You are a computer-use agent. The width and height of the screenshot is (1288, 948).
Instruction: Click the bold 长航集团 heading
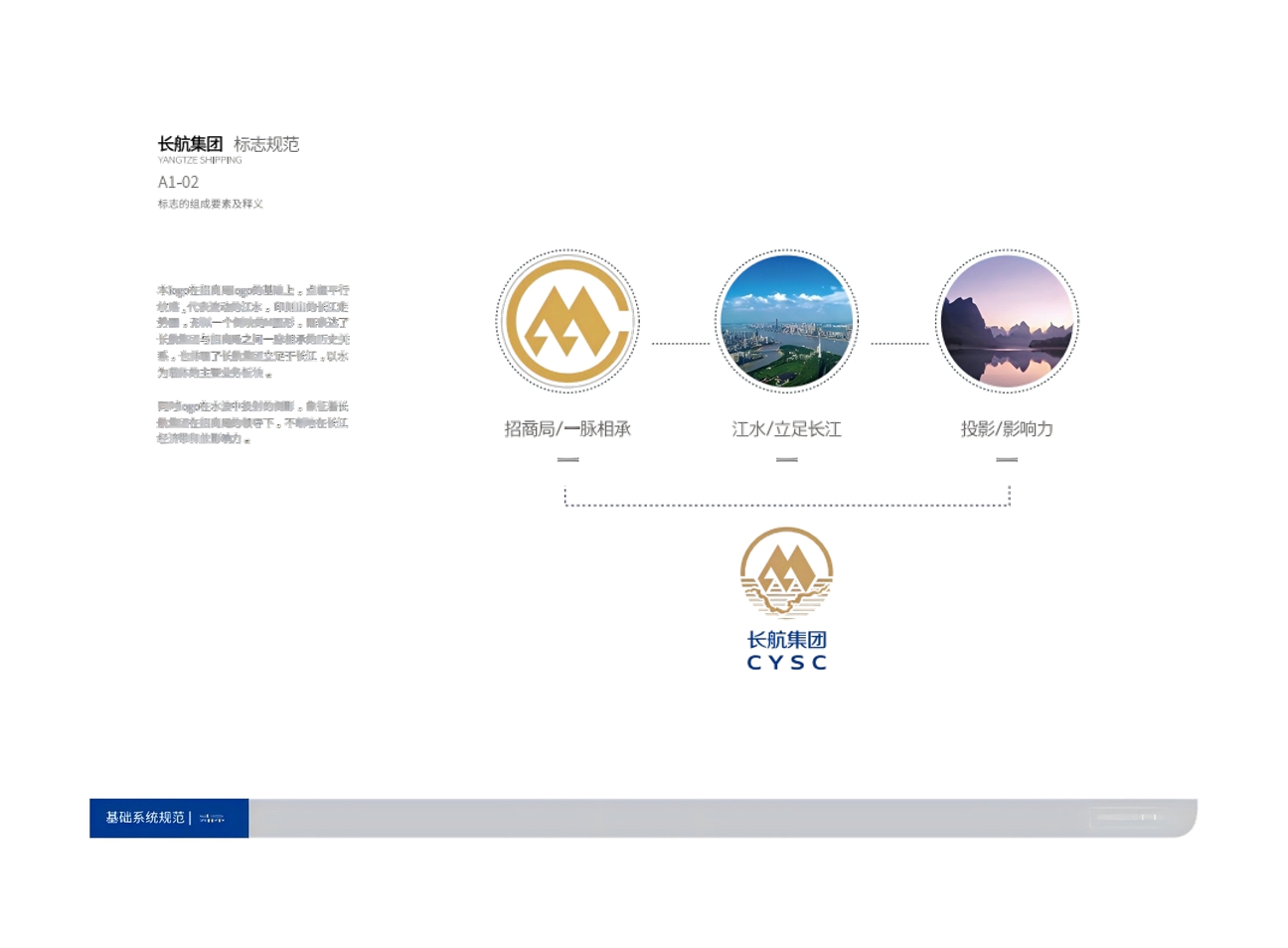(x=190, y=144)
